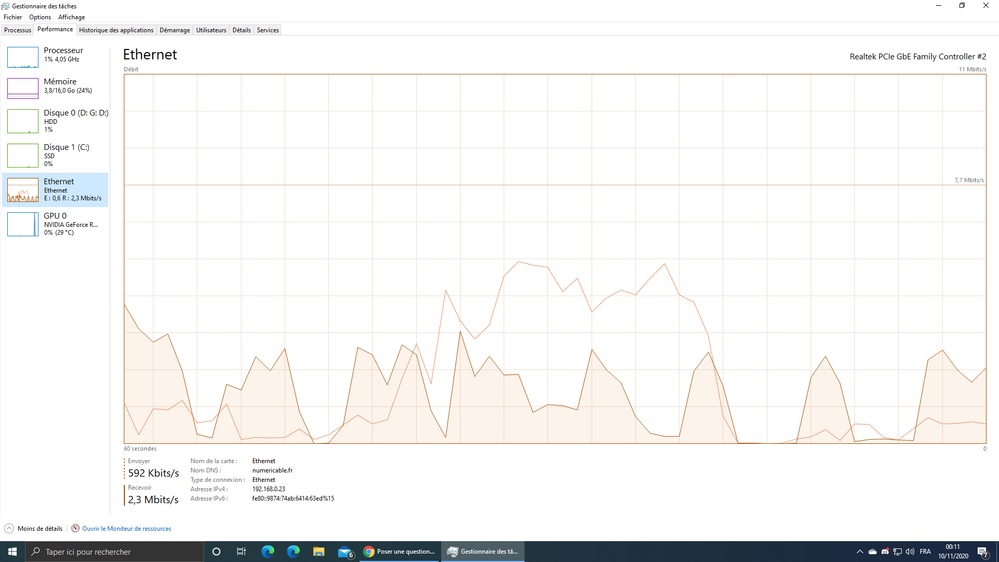Collapse view with Moins de détails
Viewport: 999px width, 562px height.
coord(40,528)
